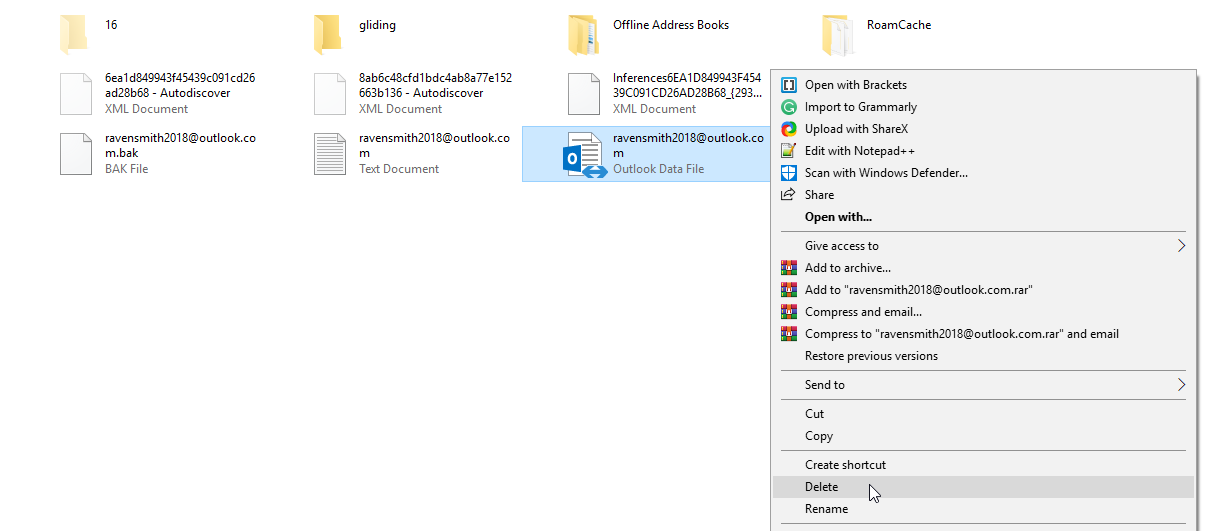Click the green Grammarly import icon
This screenshot has width=1206, height=531.
click(788, 107)
